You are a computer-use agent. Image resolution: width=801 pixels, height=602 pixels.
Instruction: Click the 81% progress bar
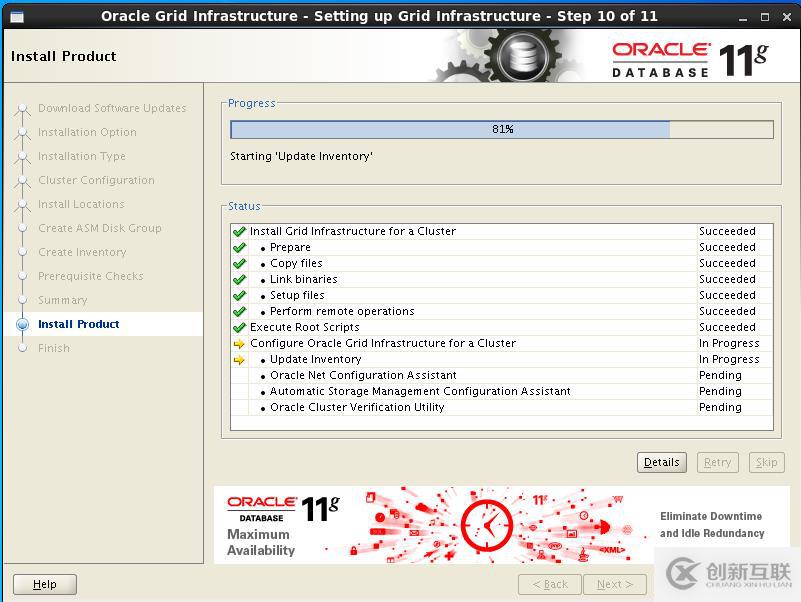tap(502, 129)
